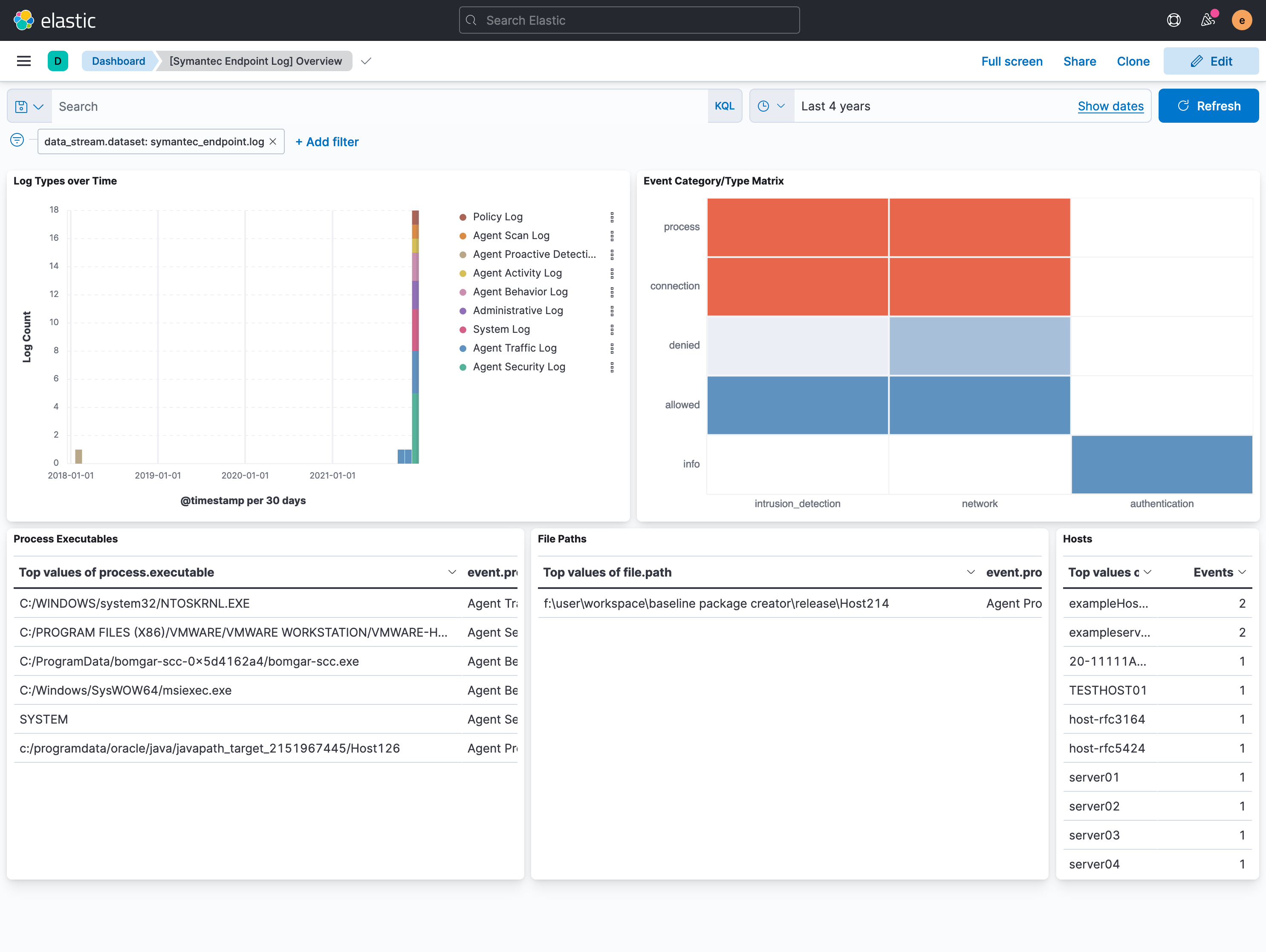Open the user avatar menu

tap(1241, 20)
